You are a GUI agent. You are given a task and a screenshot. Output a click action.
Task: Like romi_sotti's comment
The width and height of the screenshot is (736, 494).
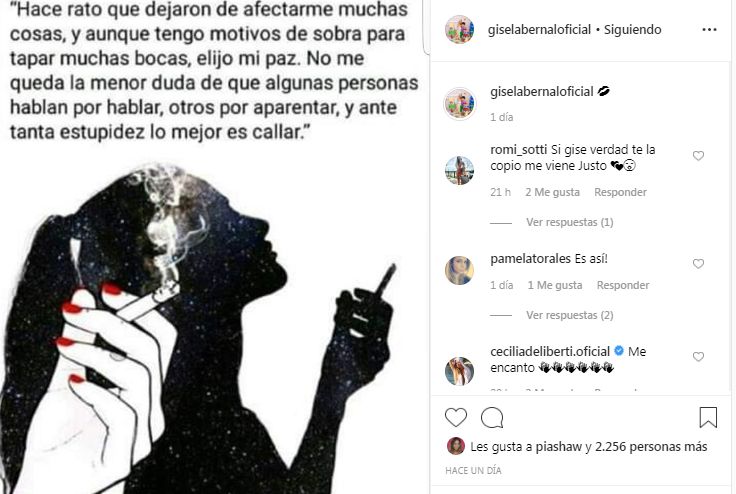coord(698,155)
